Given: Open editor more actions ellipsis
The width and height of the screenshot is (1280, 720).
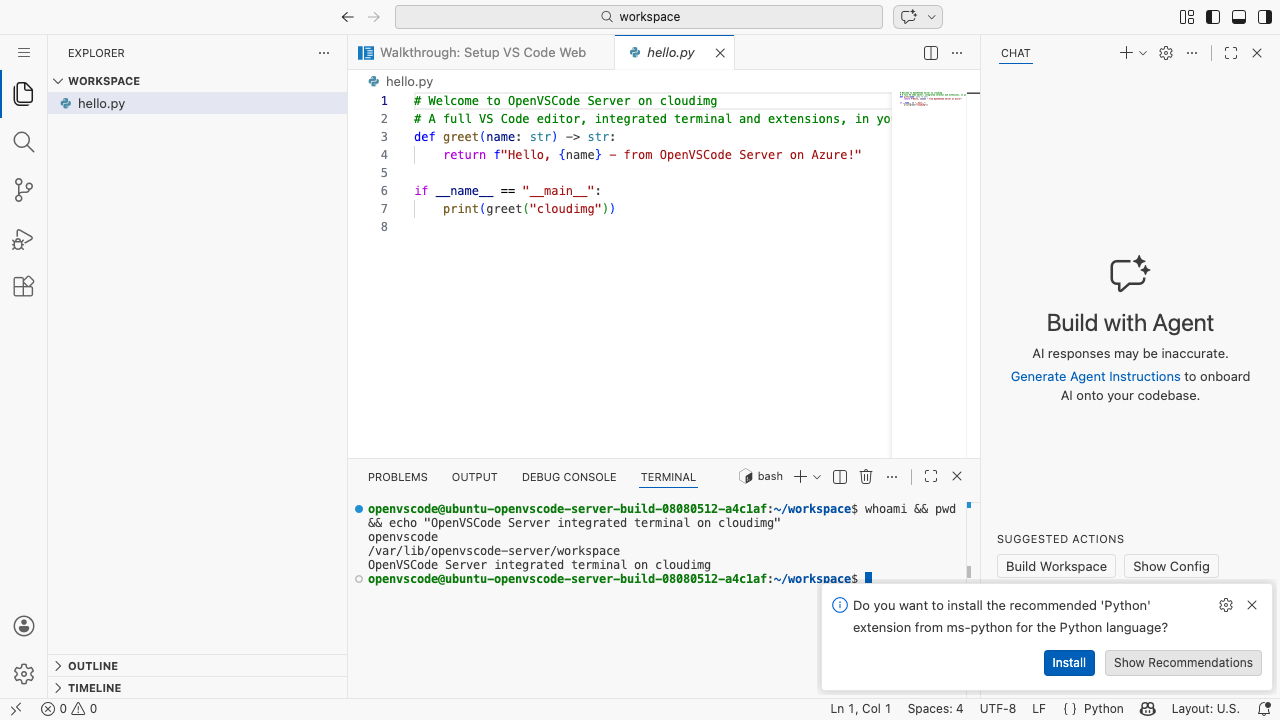Looking at the screenshot, I should 957,53.
